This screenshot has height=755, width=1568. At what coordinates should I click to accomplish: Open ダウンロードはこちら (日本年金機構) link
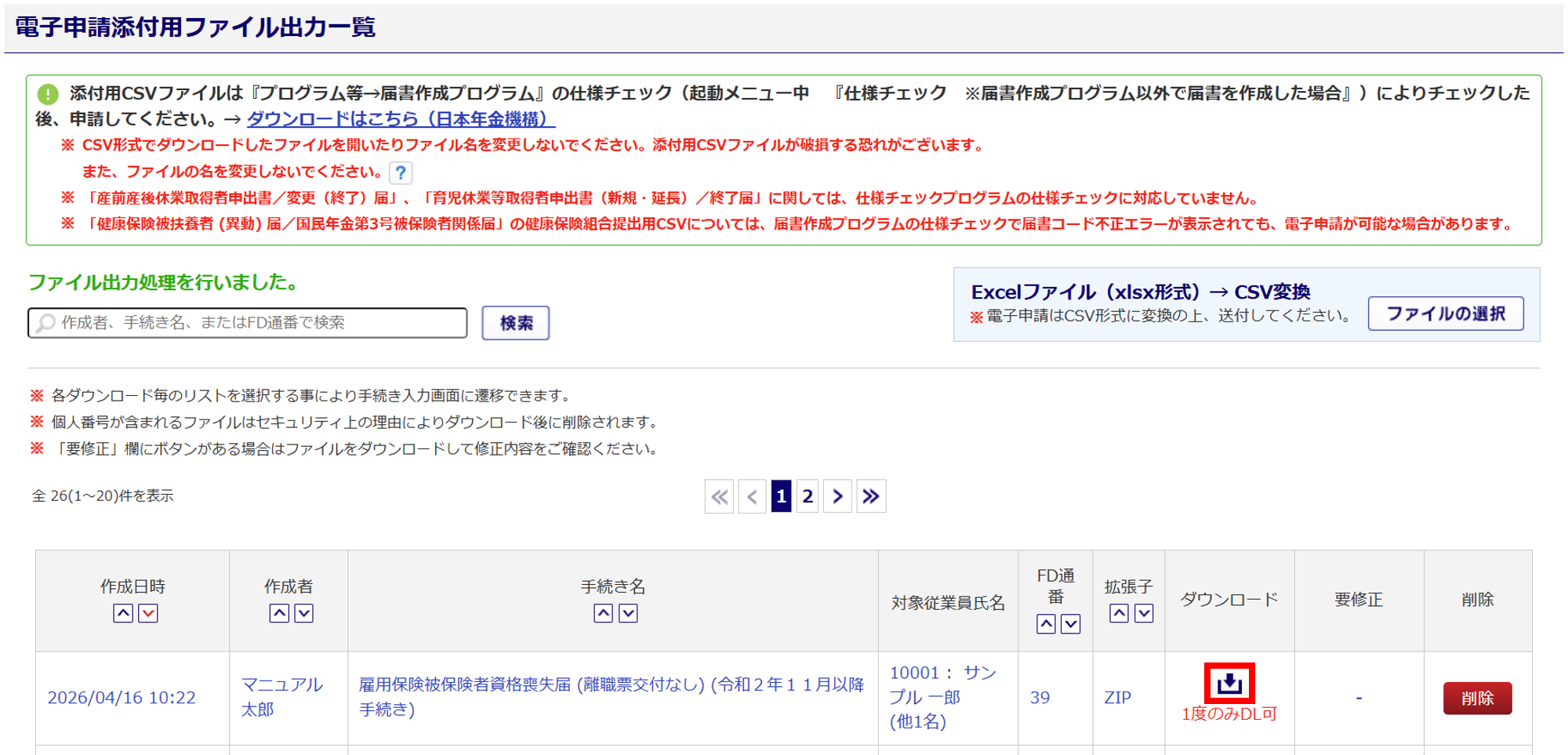click(401, 119)
